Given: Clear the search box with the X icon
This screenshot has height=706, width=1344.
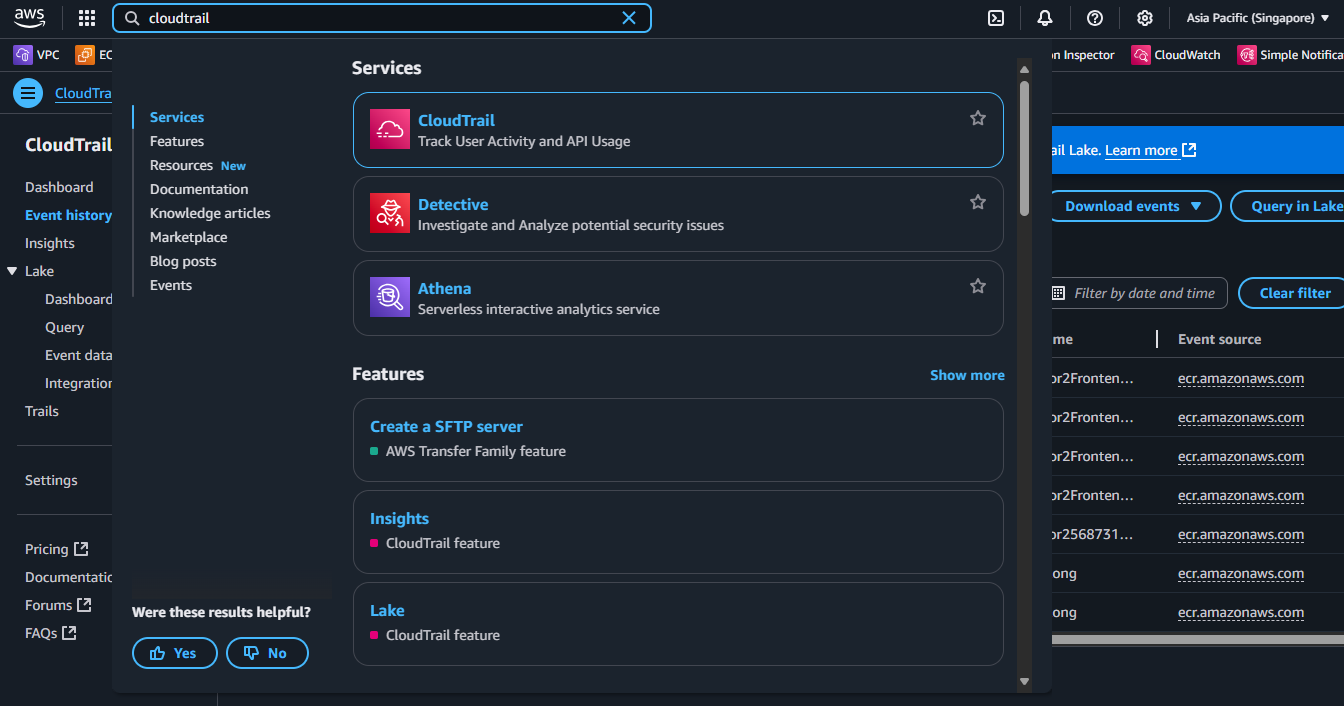Looking at the screenshot, I should [628, 17].
